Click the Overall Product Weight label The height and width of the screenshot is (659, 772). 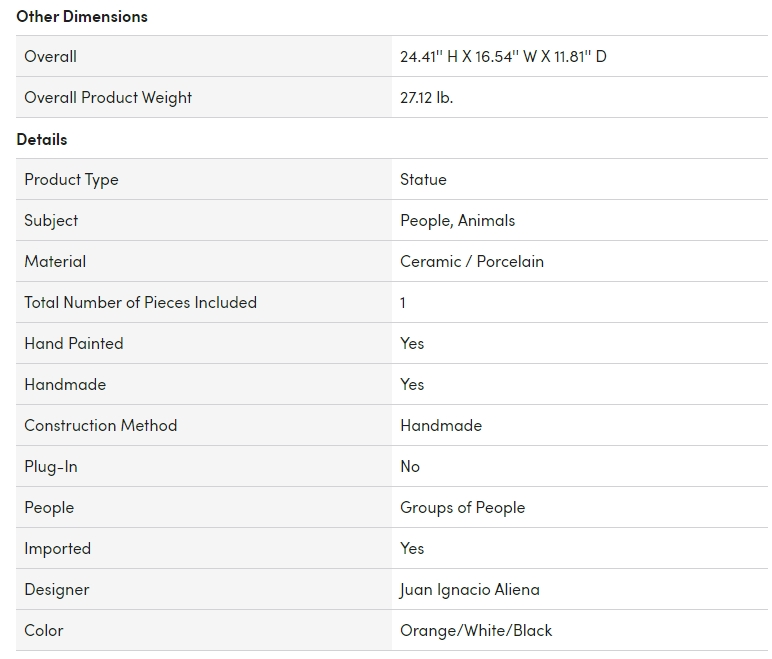click(x=108, y=98)
